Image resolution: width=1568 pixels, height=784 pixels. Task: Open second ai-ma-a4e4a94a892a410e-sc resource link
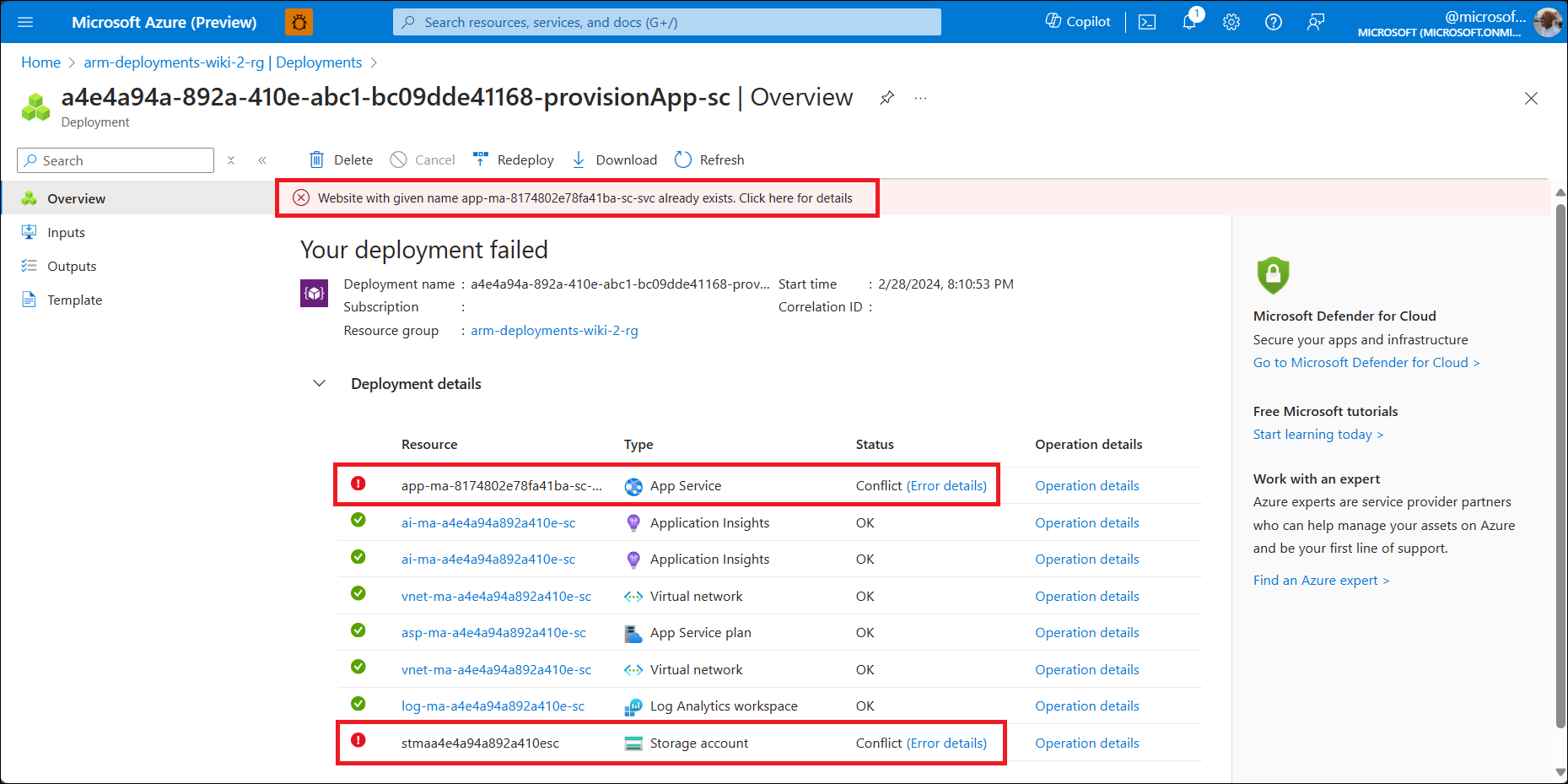tap(488, 560)
